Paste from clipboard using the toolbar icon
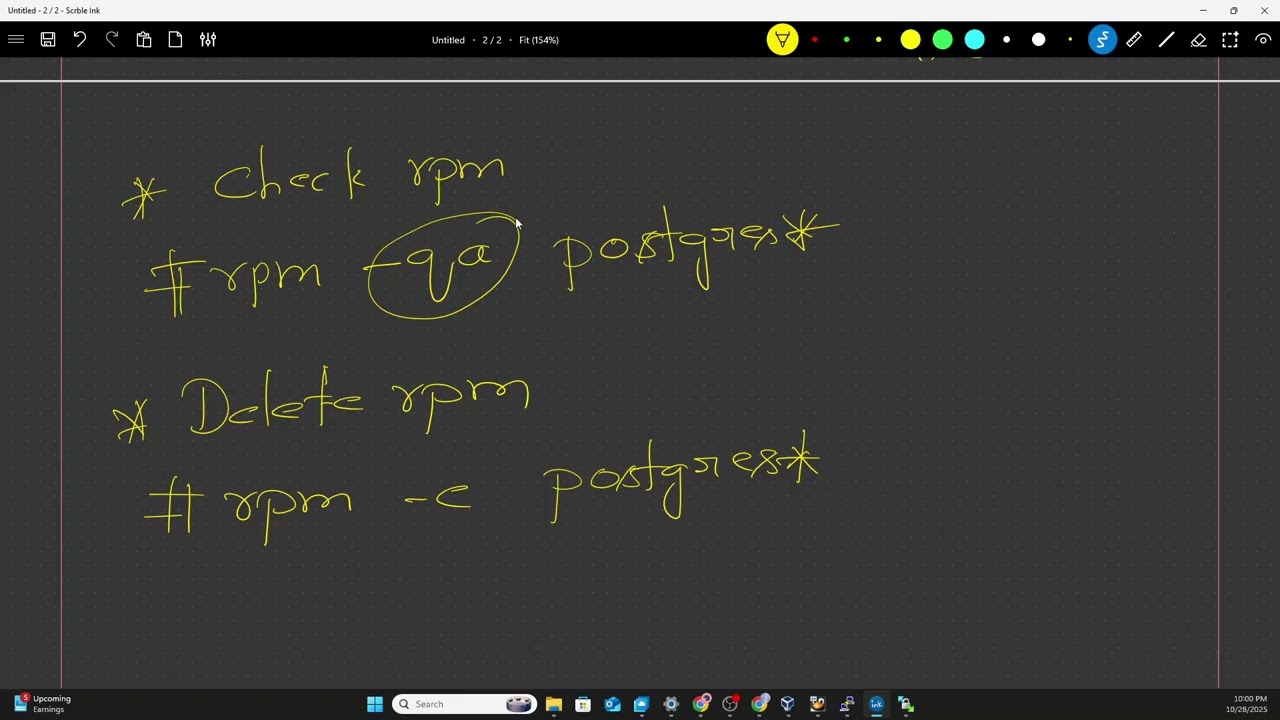The height and width of the screenshot is (720, 1280). pos(144,40)
